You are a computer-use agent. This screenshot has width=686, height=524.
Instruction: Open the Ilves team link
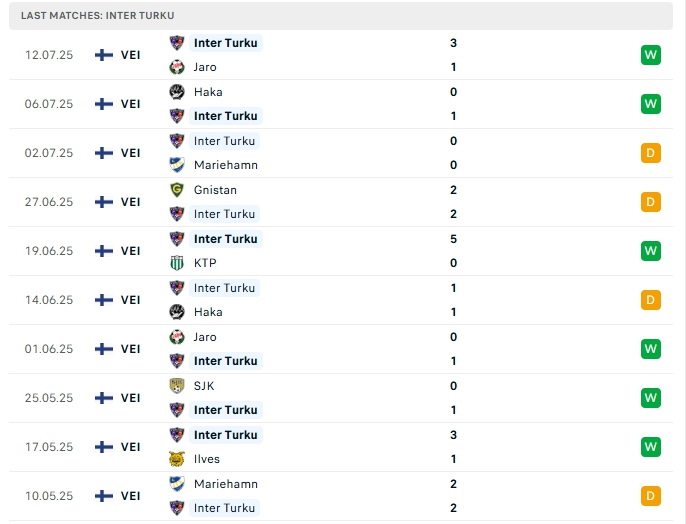207,459
